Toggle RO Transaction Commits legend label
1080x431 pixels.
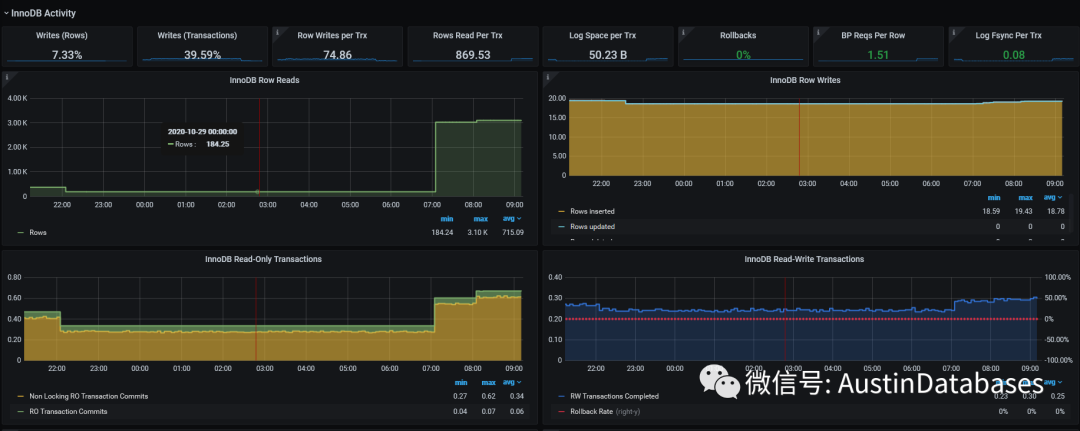point(68,411)
